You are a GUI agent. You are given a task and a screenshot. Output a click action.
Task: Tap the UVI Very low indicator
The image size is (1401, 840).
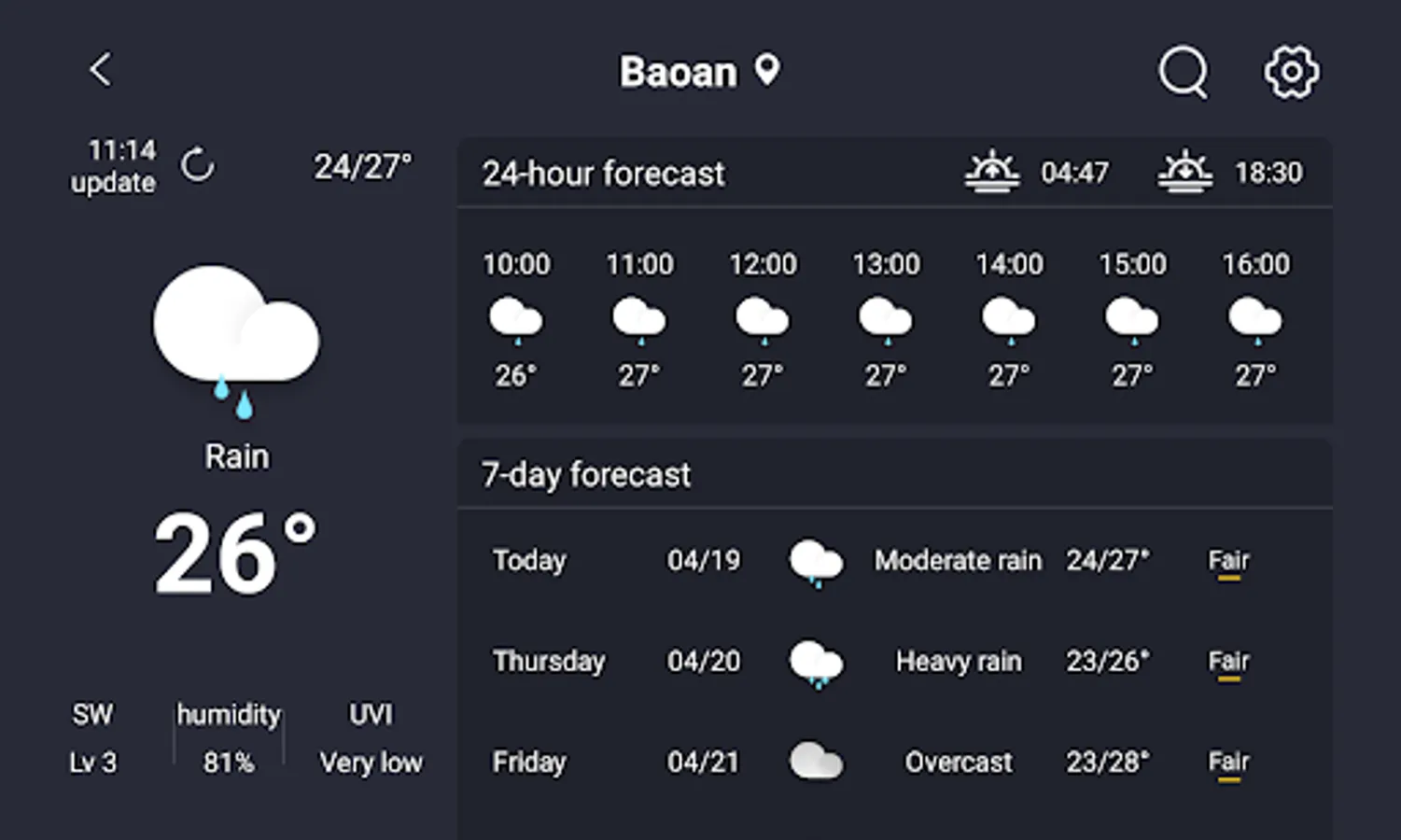(371, 738)
